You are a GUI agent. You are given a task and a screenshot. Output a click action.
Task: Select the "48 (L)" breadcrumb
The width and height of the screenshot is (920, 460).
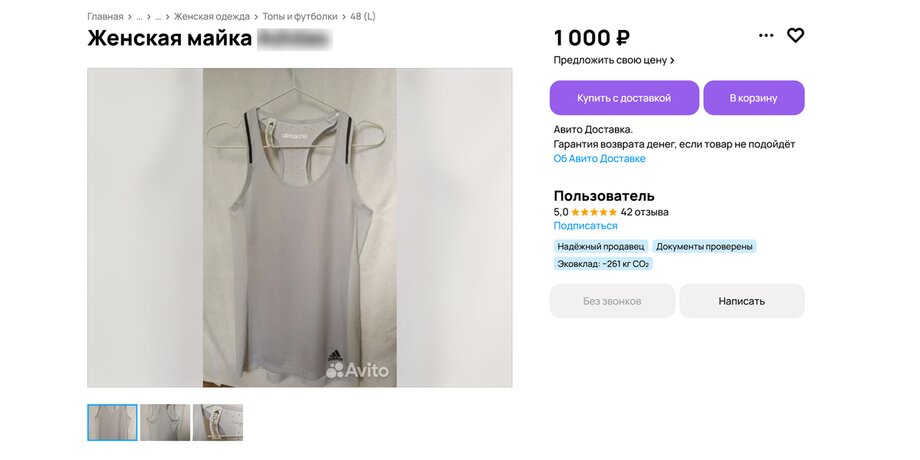[x=363, y=17]
